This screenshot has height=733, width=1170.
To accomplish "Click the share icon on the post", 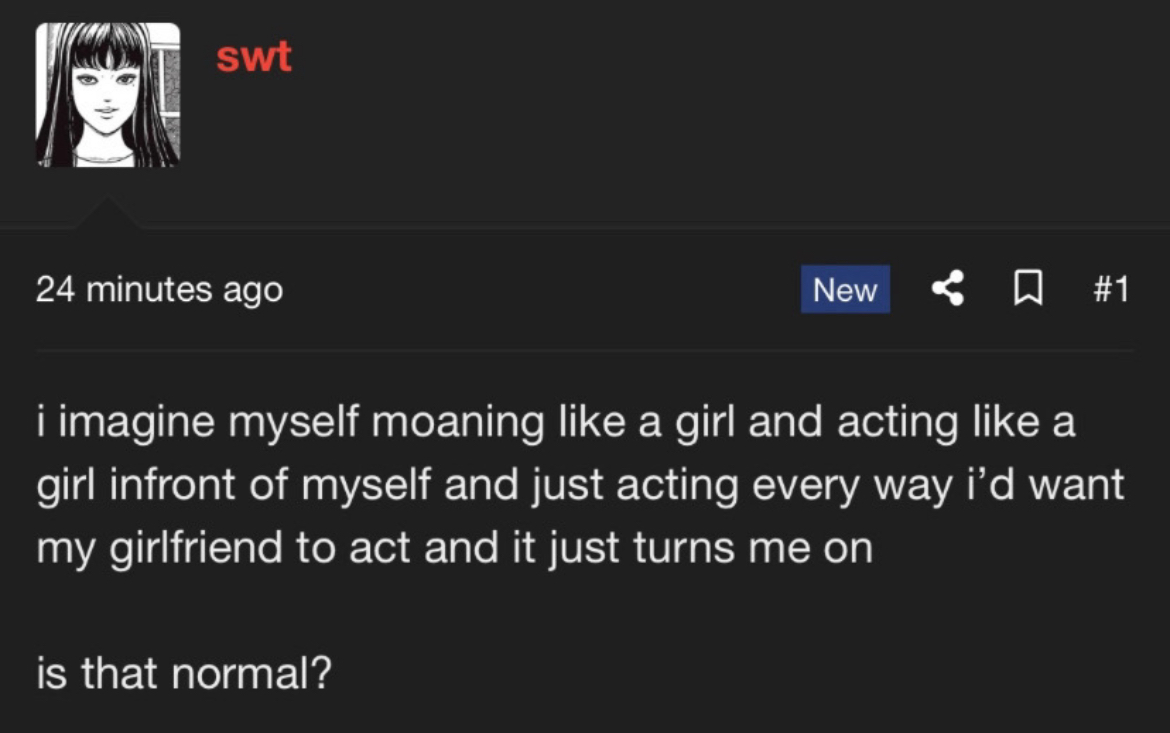I will 948,289.
